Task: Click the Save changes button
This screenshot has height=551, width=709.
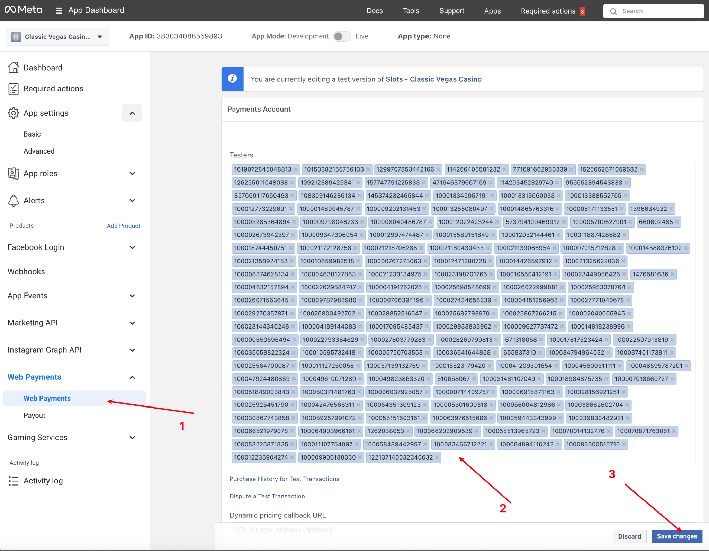Action: [x=677, y=537]
